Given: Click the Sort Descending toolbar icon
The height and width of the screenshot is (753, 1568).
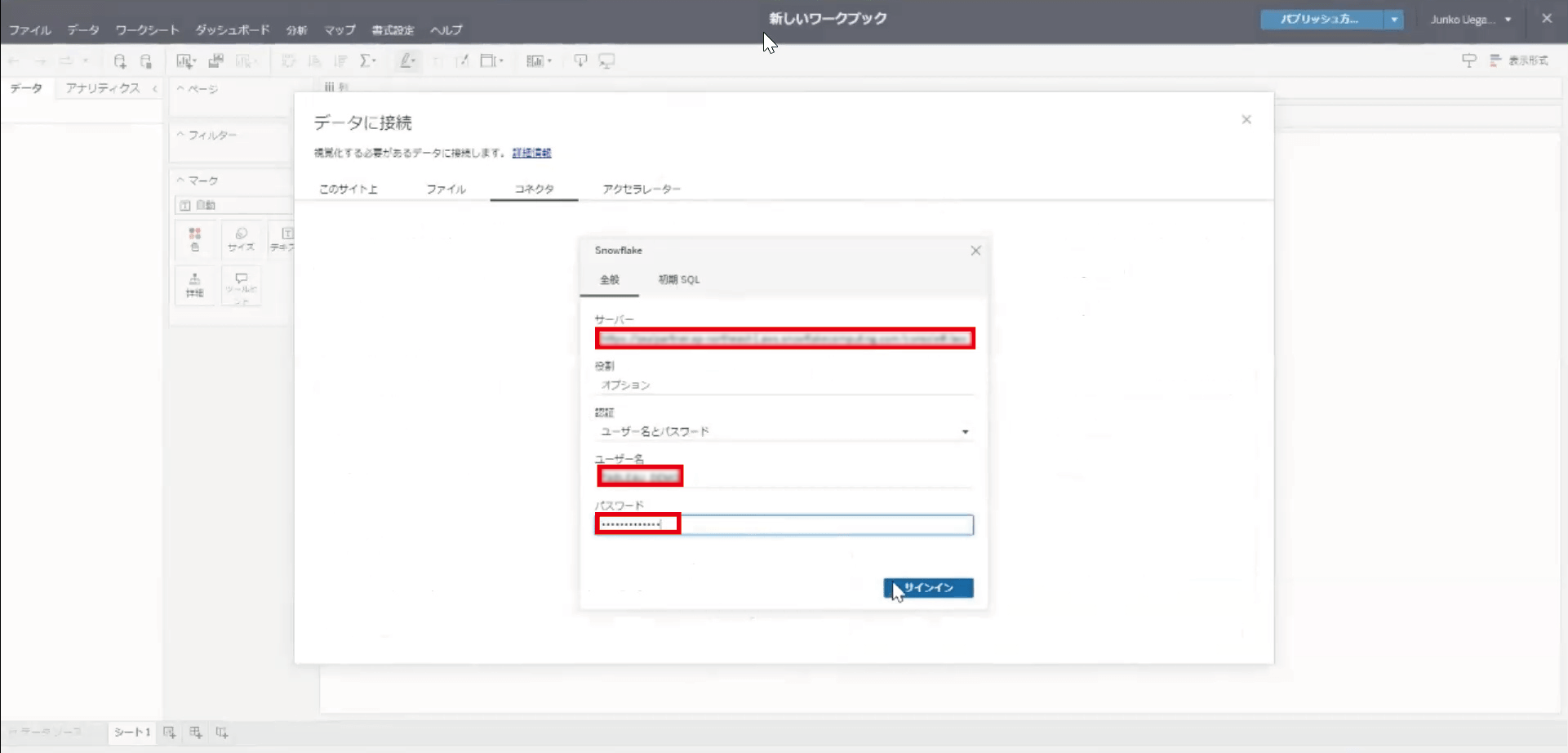Looking at the screenshot, I should click(x=341, y=61).
